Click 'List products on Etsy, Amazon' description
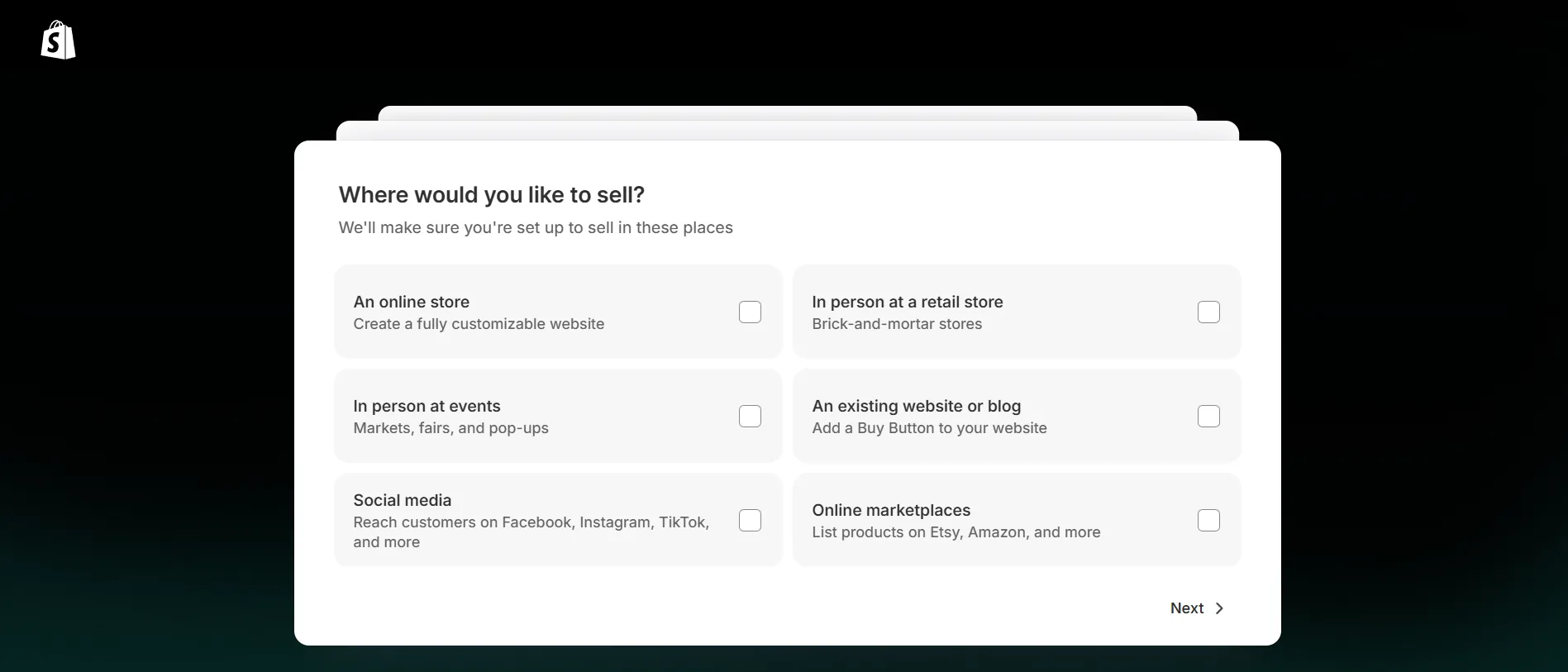Image resolution: width=1568 pixels, height=672 pixels. tap(956, 532)
